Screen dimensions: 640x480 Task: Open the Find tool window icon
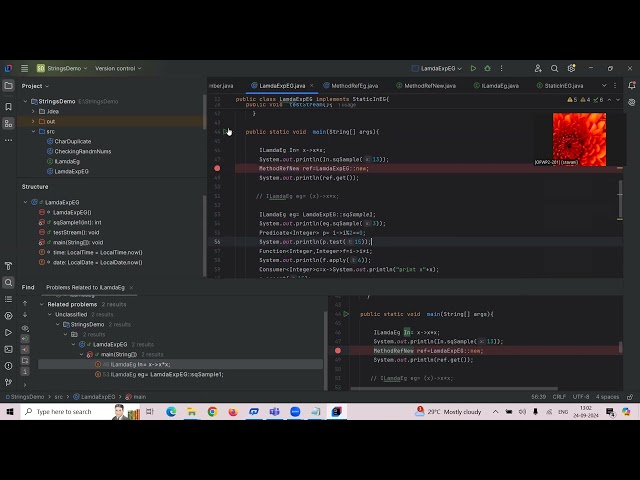tap(8, 282)
